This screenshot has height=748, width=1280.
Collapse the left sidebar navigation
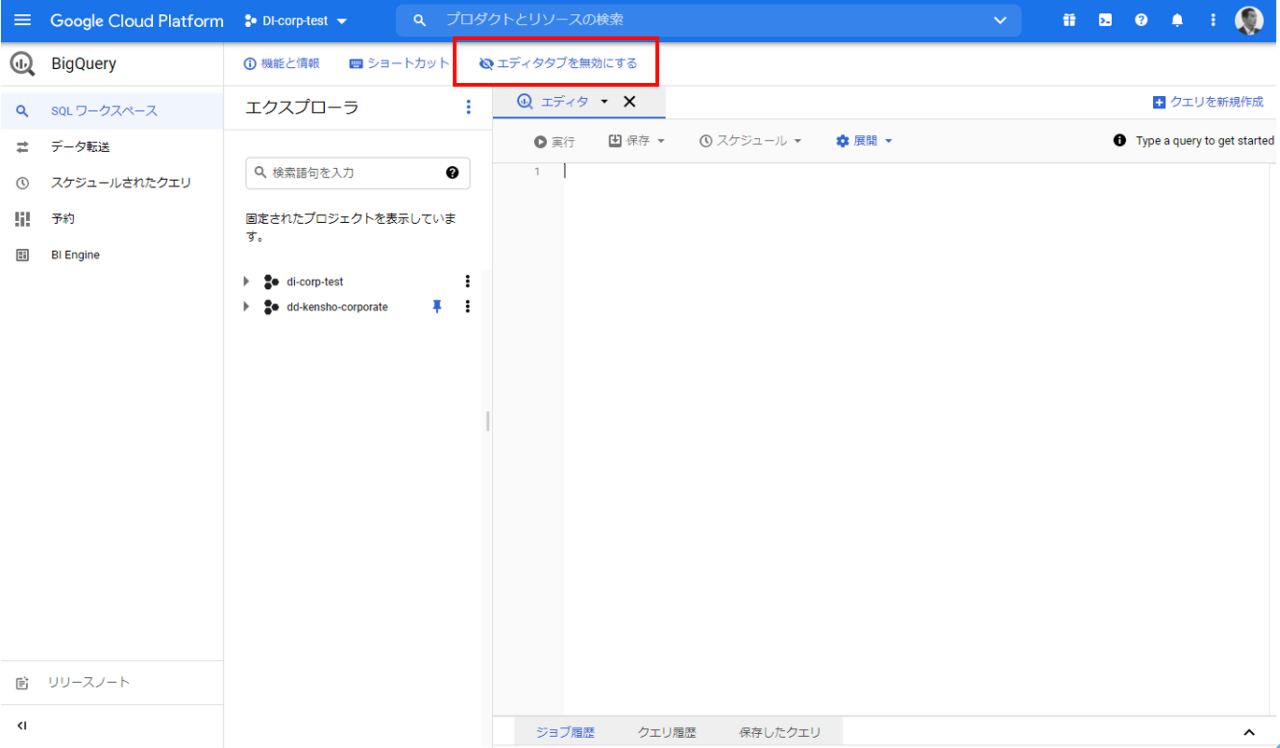(22, 726)
